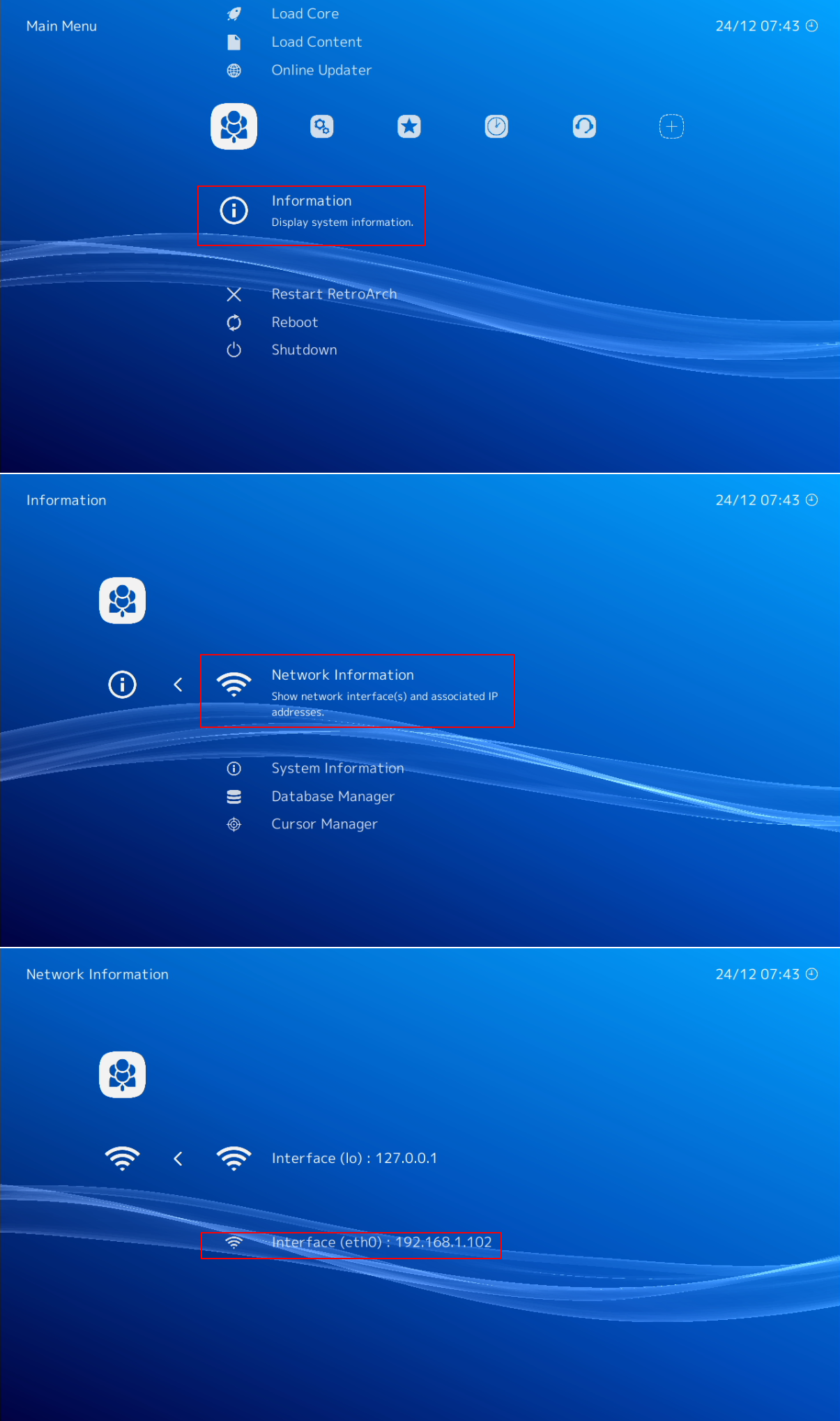Click the small info icon beside System Information
Screen dimensions: 840x1421
coord(234,768)
